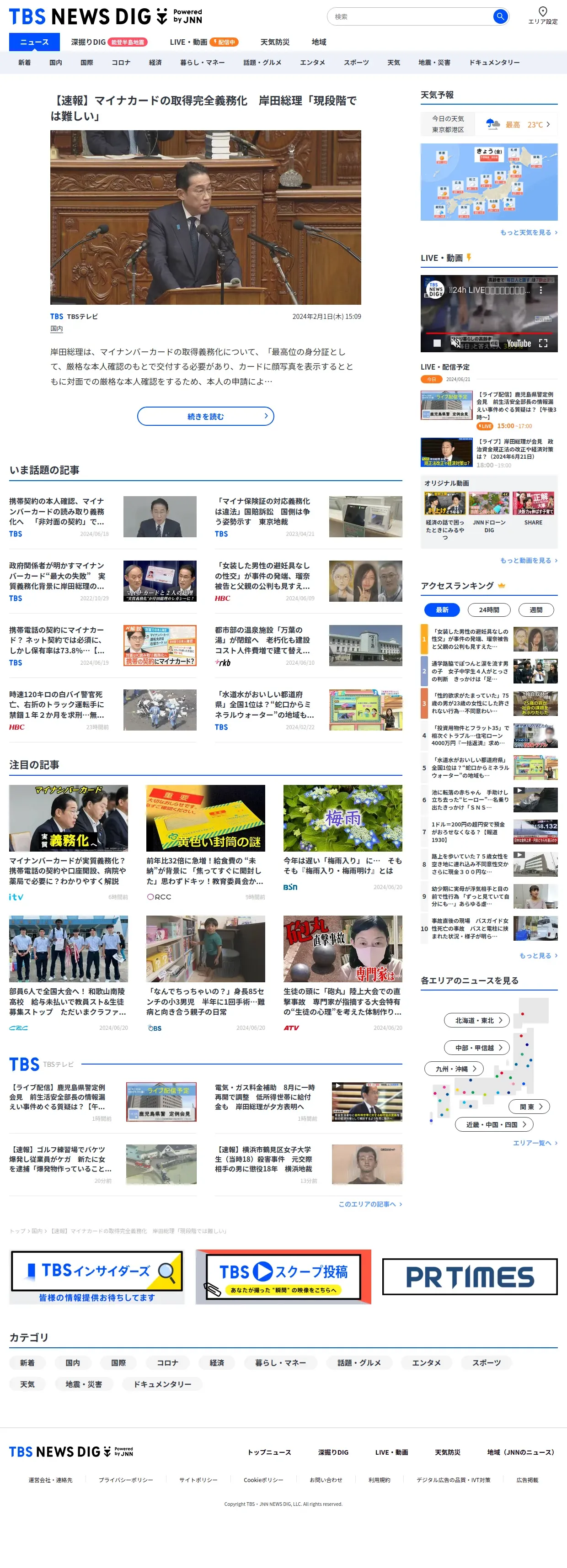Open the 北海道・東北 area button
This screenshot has height=1568, width=567.
pos(477,1020)
